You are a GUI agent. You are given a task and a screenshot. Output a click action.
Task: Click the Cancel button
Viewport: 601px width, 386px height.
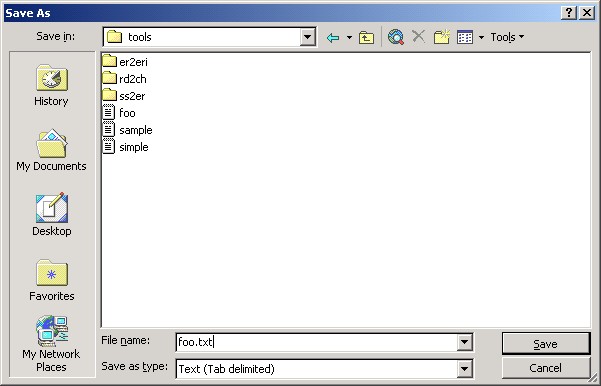(546, 368)
